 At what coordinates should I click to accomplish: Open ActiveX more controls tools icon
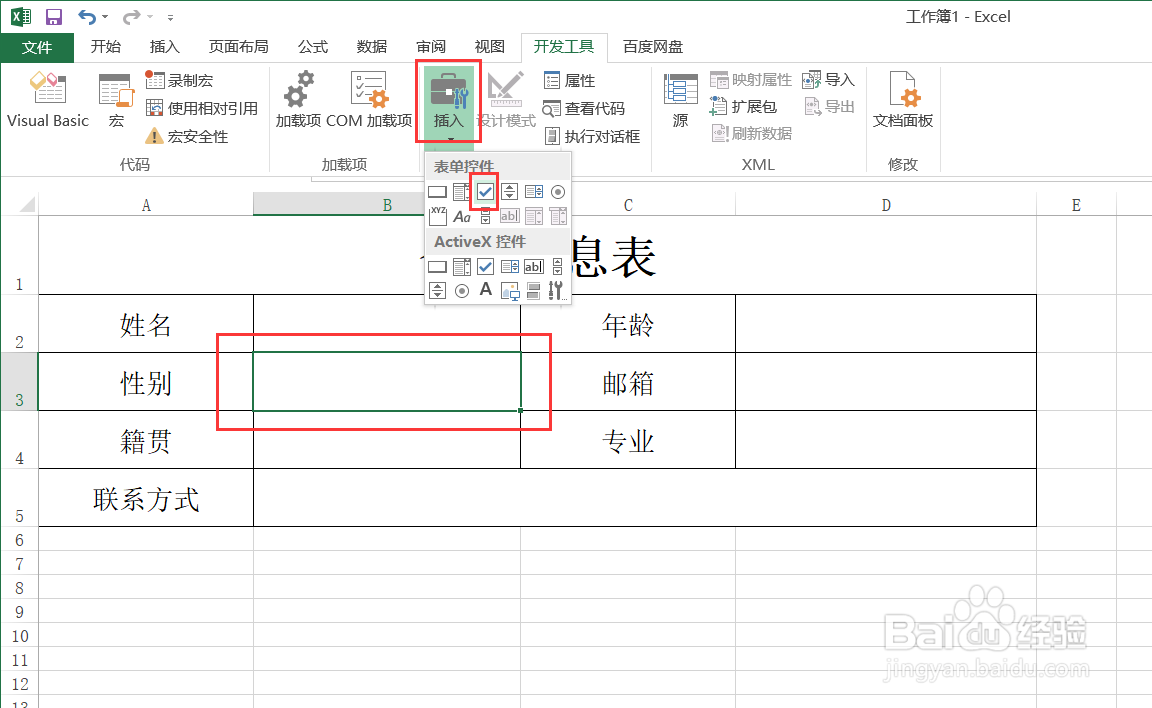556,291
